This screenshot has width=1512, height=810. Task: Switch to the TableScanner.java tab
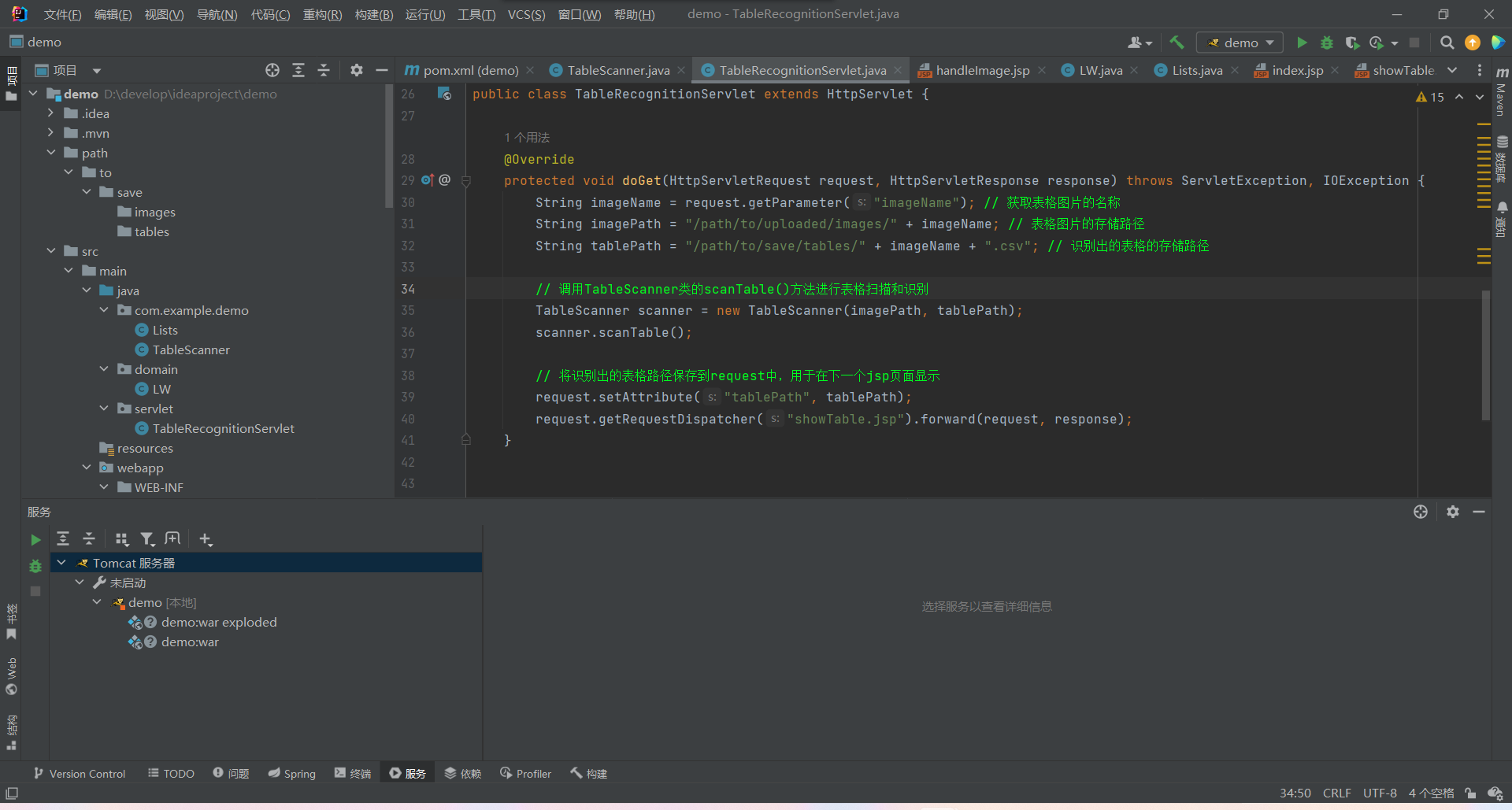617,70
